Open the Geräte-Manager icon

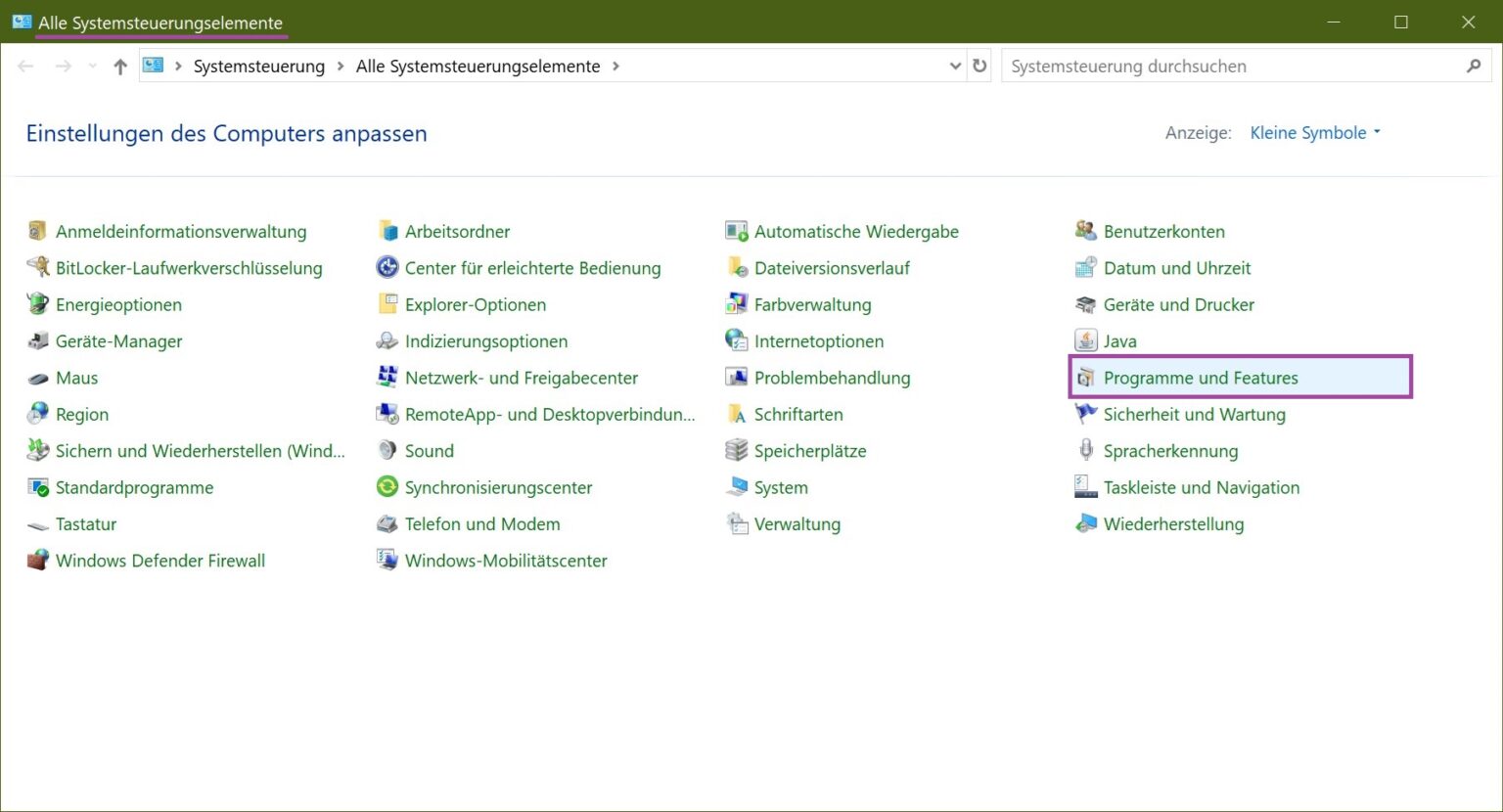pyautogui.click(x=38, y=341)
